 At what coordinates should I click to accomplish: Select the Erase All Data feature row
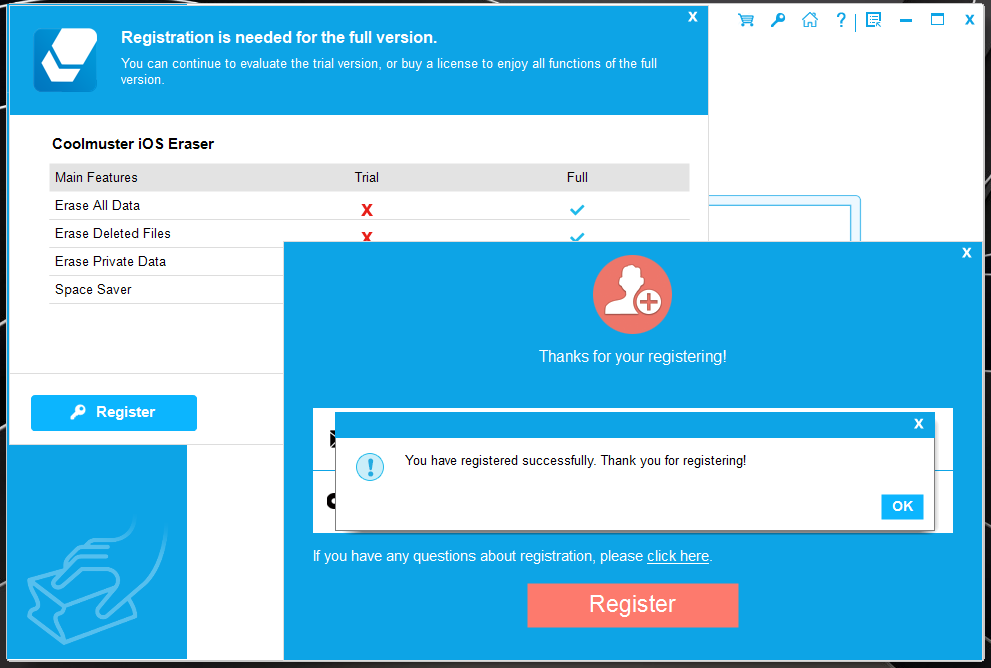(x=369, y=206)
